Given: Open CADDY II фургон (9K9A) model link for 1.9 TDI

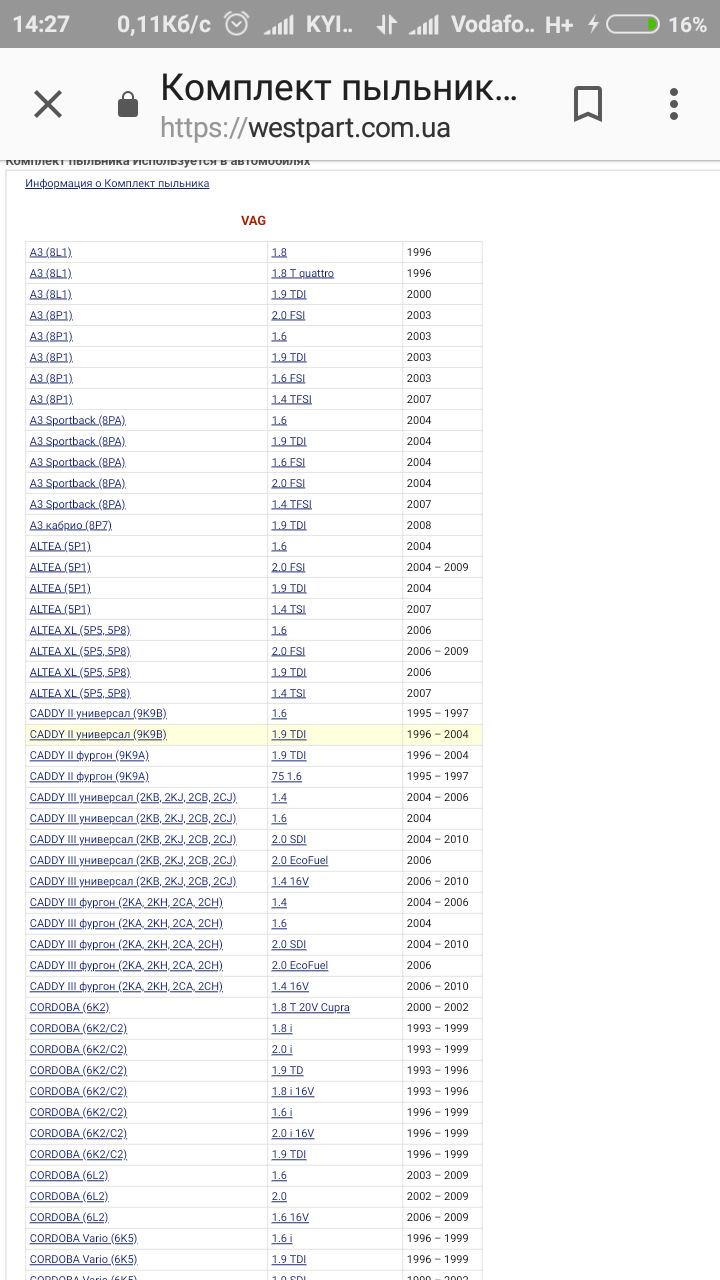Looking at the screenshot, I should pos(89,755).
